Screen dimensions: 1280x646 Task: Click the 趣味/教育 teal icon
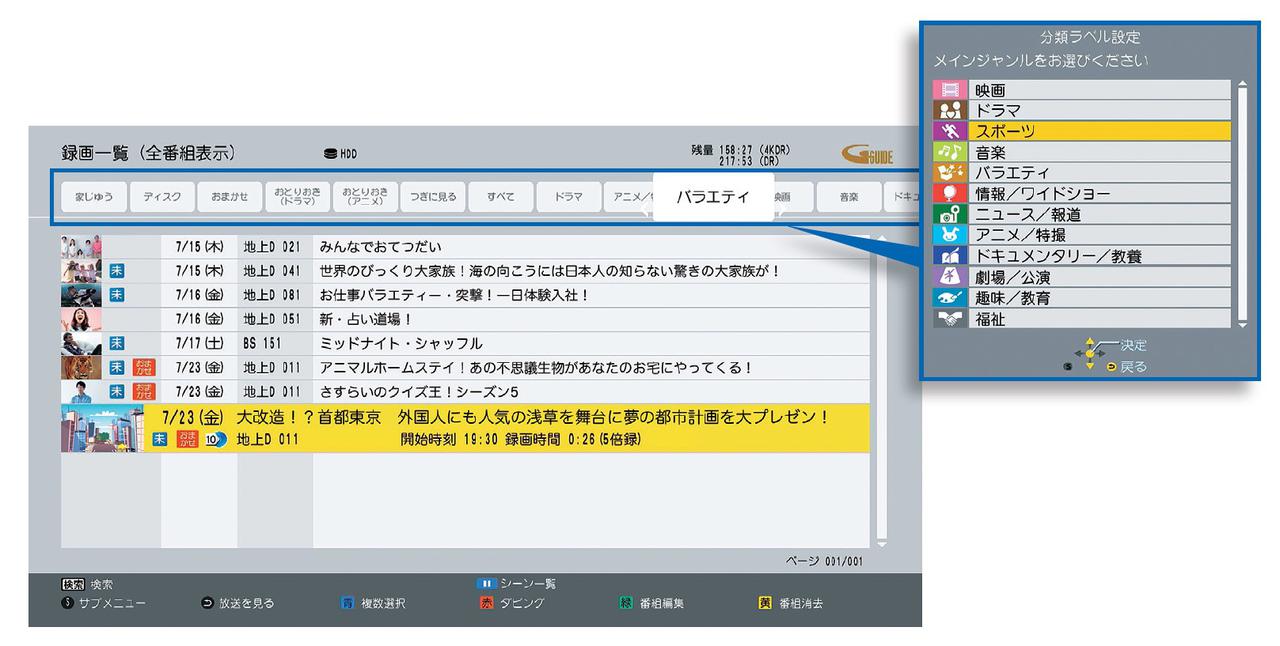click(950, 299)
